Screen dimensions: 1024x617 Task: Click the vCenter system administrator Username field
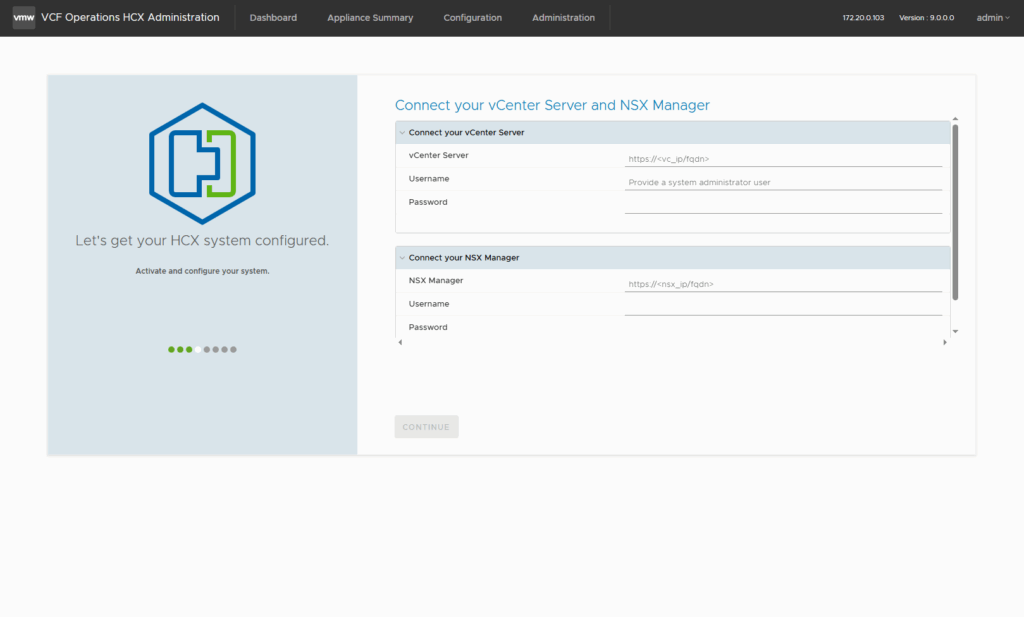(782, 182)
